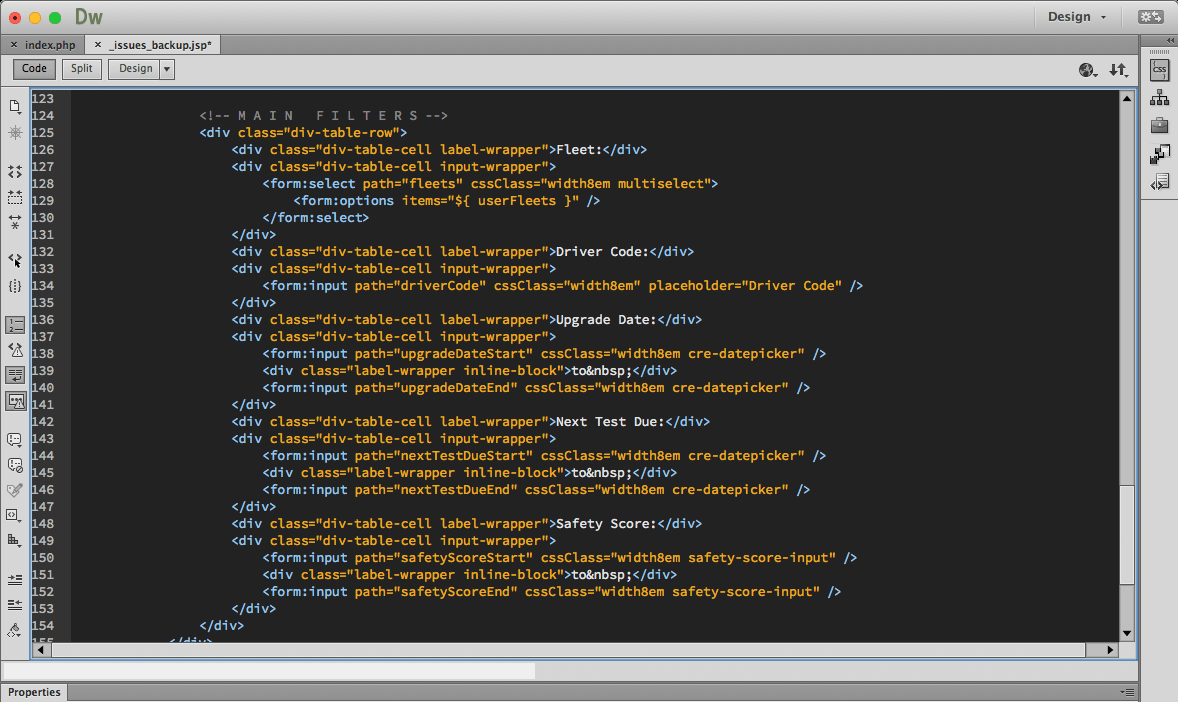Click 'Next Test Due:' text on line 142
The image size is (1178, 702).
[x=610, y=422]
